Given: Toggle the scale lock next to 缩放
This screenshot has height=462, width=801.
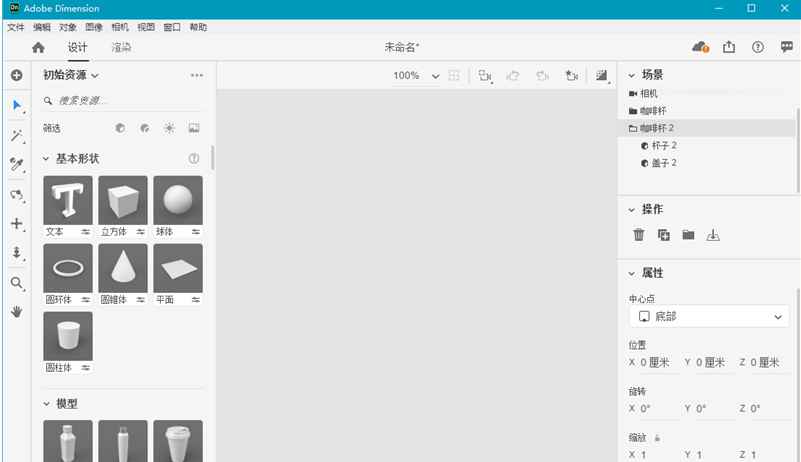Looking at the screenshot, I should click(x=657, y=438).
